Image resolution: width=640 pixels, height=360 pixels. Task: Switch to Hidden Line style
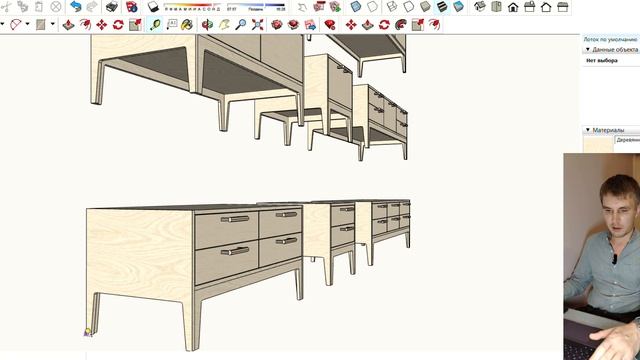pyautogui.click(x=409, y=7)
